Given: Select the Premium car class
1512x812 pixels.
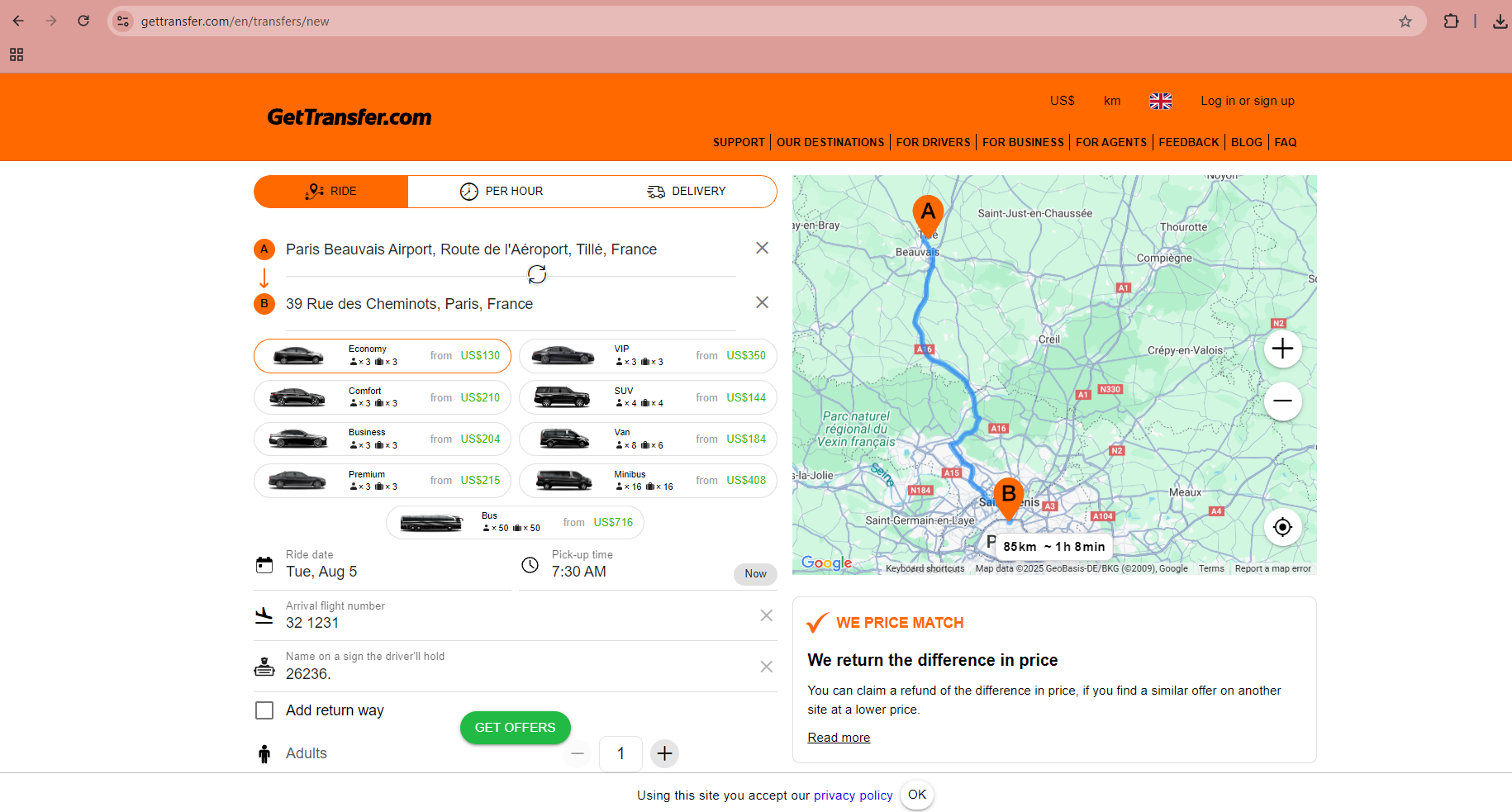Looking at the screenshot, I should point(383,481).
